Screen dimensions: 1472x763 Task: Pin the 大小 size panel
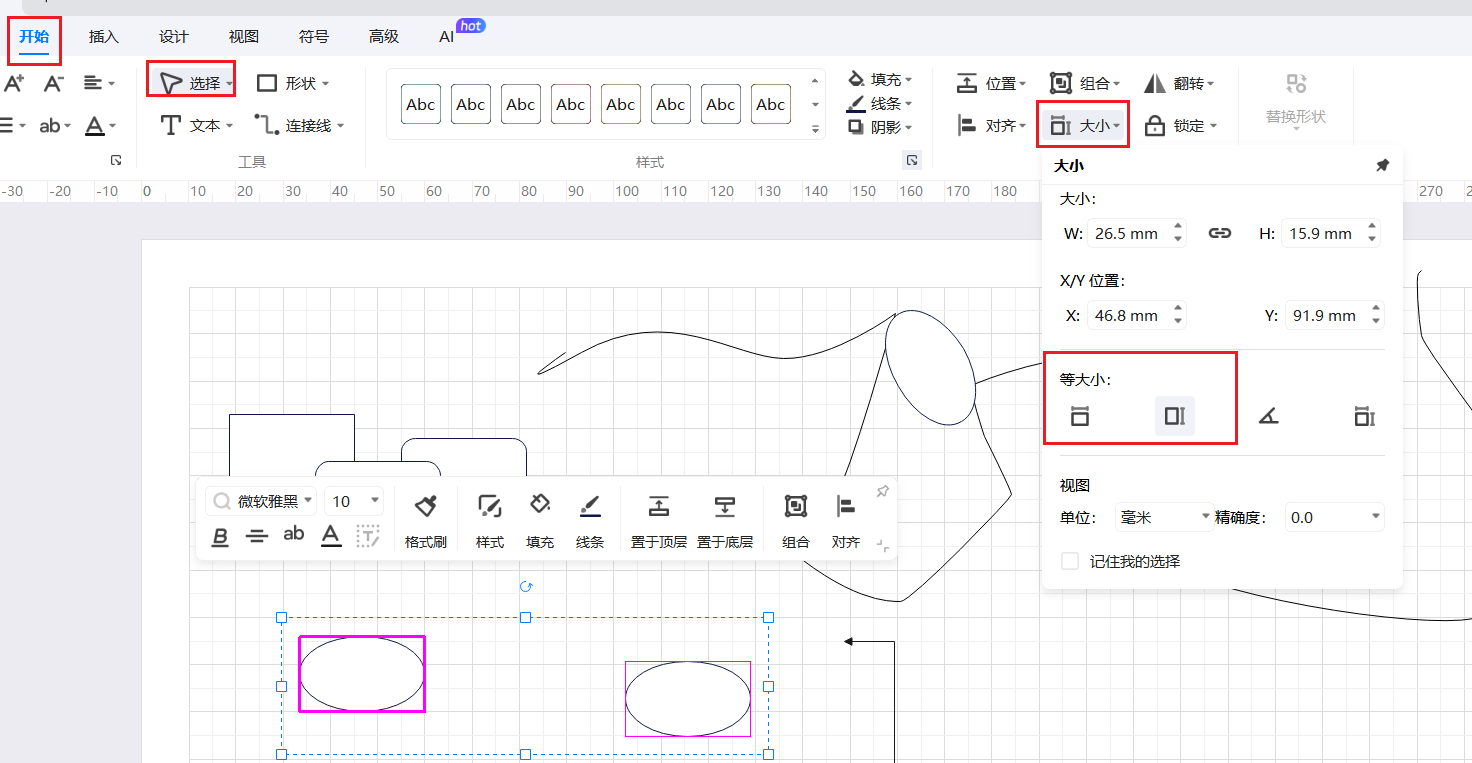[1382, 166]
